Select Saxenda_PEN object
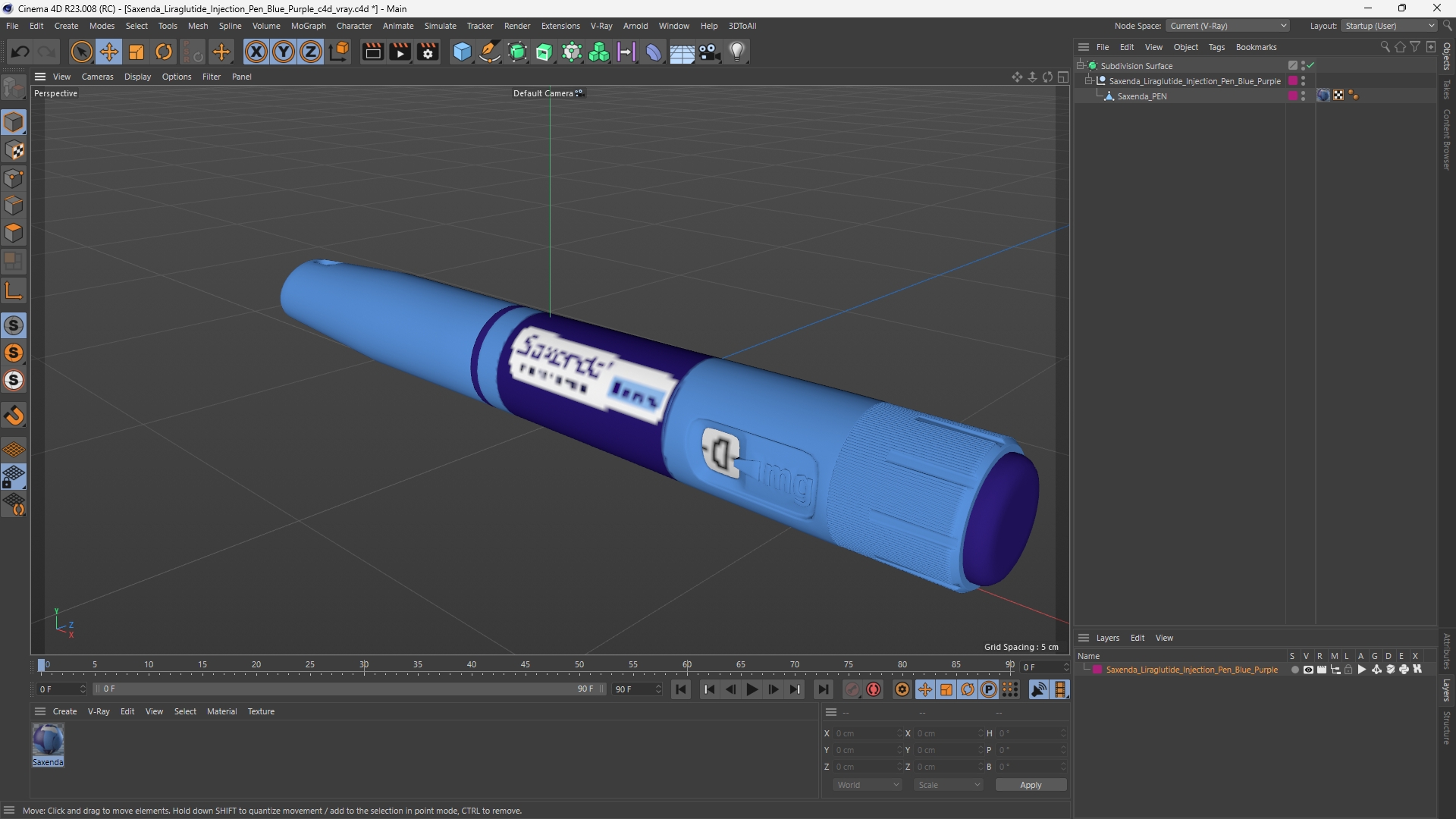 (1141, 96)
